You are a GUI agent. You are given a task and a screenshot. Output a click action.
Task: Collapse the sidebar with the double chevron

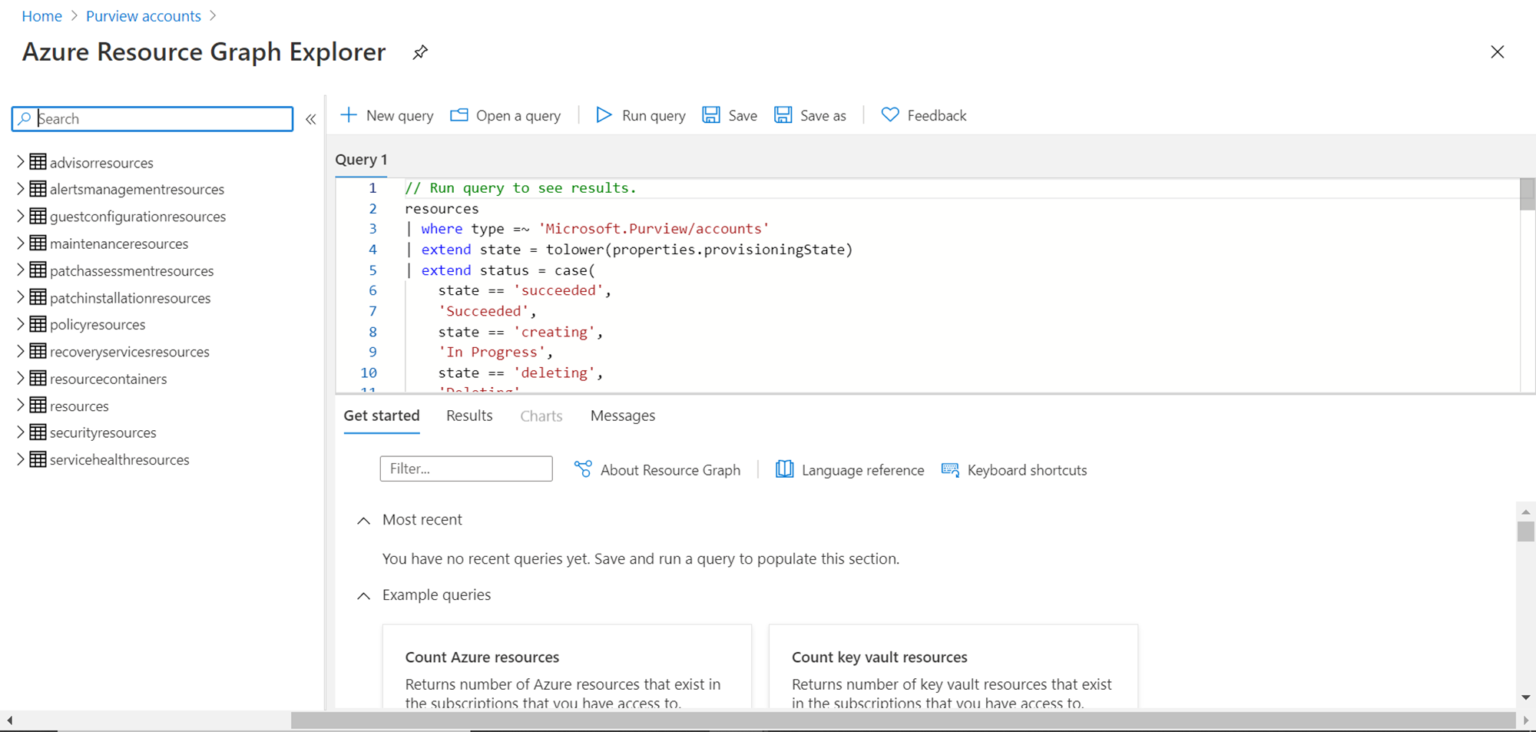(x=310, y=118)
